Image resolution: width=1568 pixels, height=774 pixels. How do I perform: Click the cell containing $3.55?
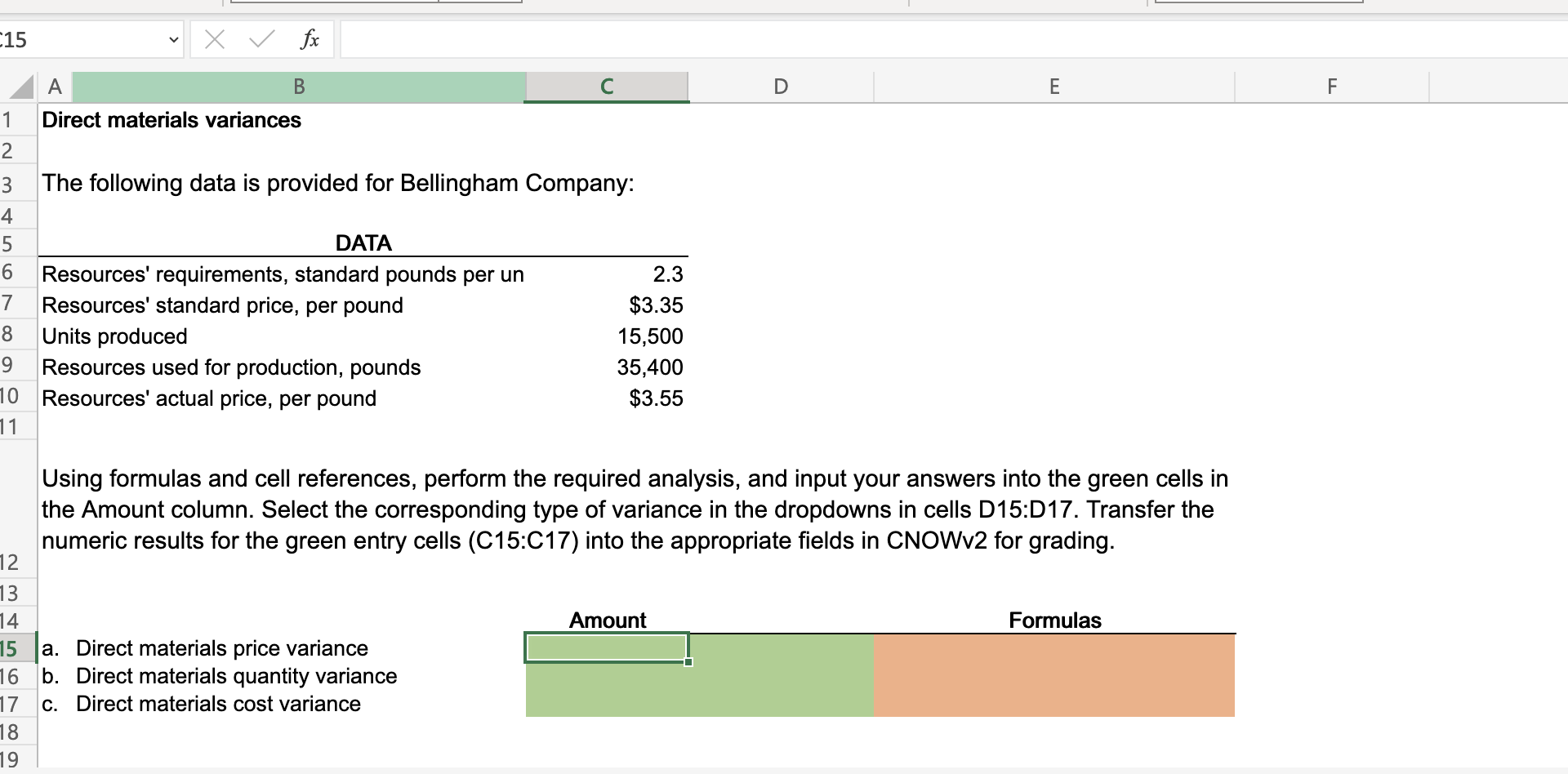(653, 398)
